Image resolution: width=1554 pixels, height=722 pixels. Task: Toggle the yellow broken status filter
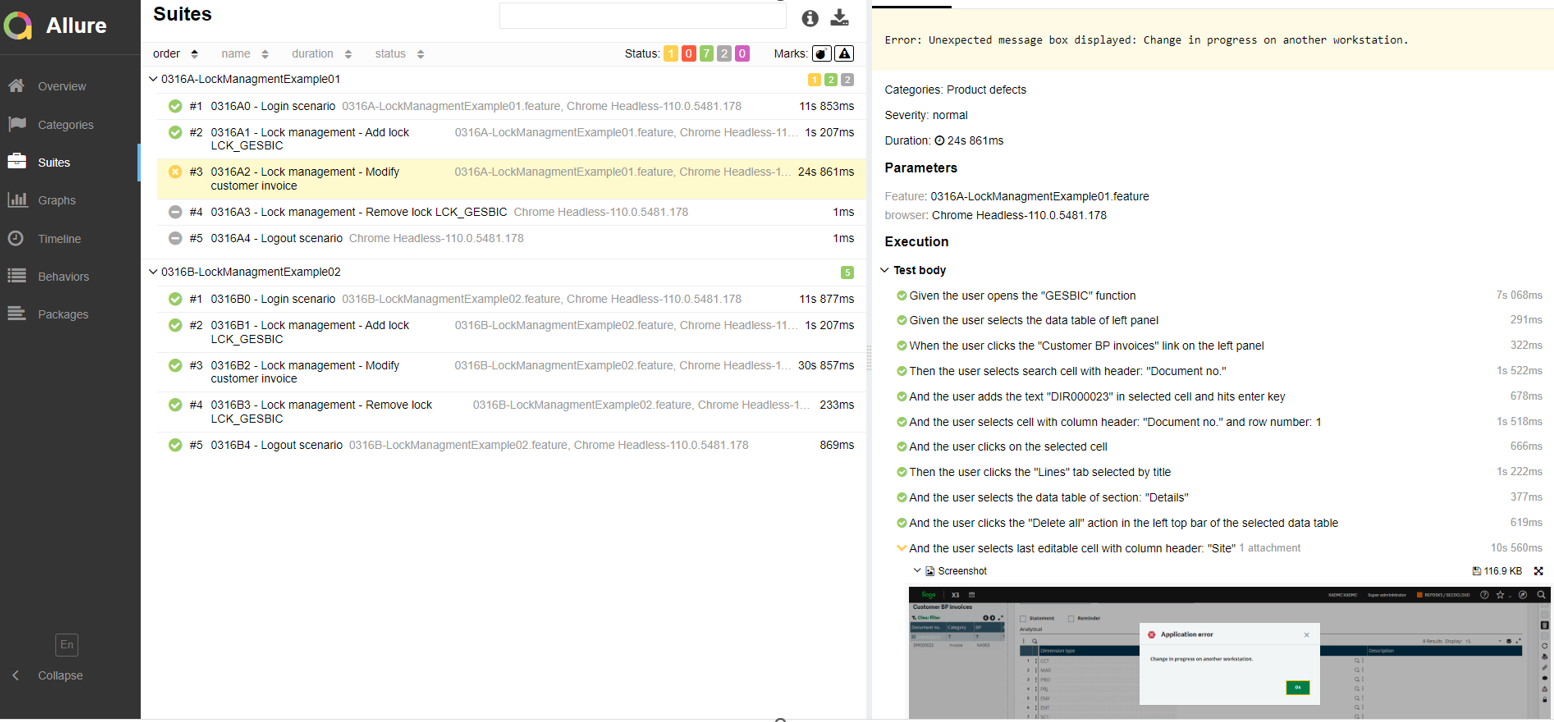click(x=671, y=54)
